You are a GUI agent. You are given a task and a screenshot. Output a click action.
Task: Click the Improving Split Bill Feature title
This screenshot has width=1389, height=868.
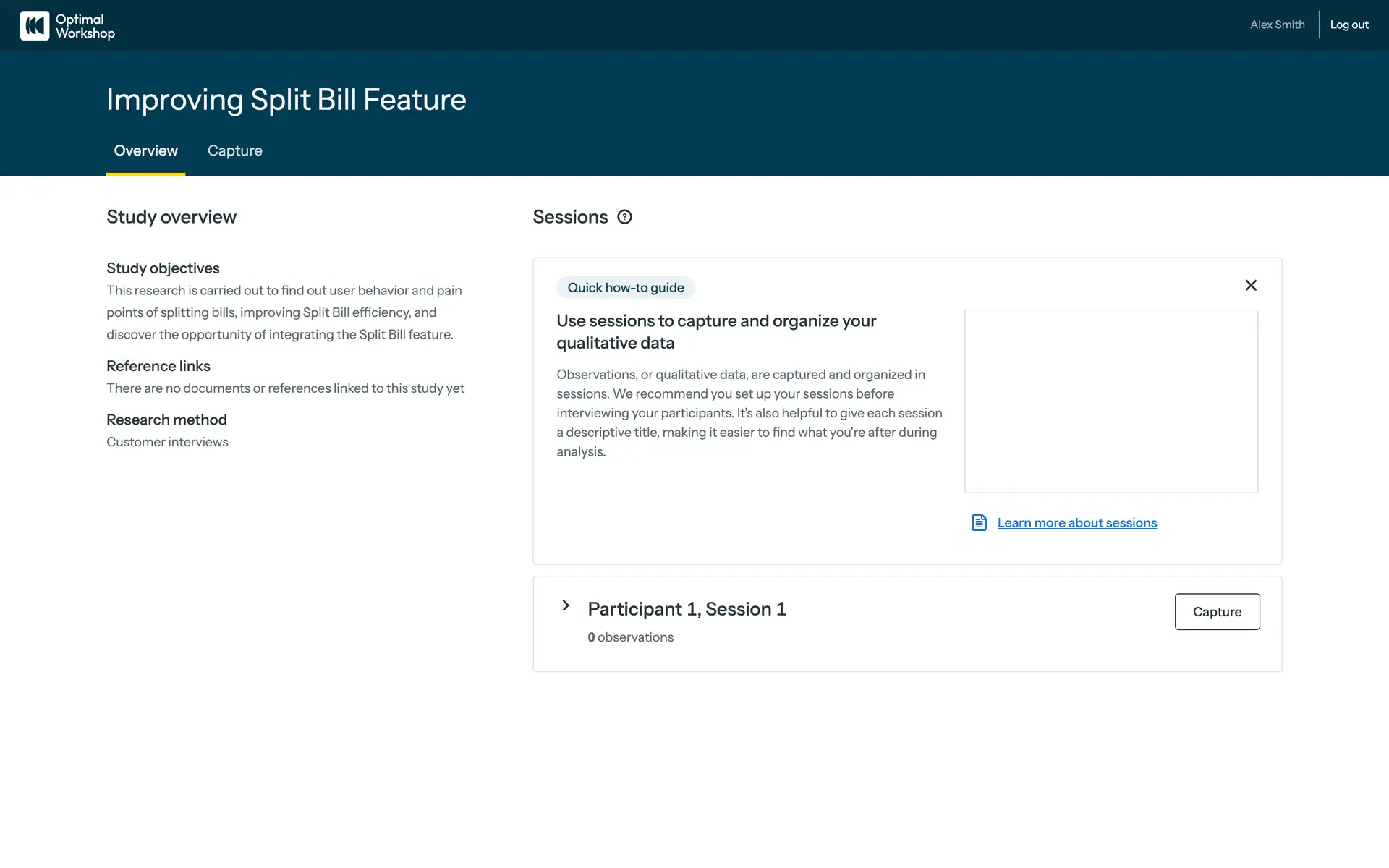(286, 100)
